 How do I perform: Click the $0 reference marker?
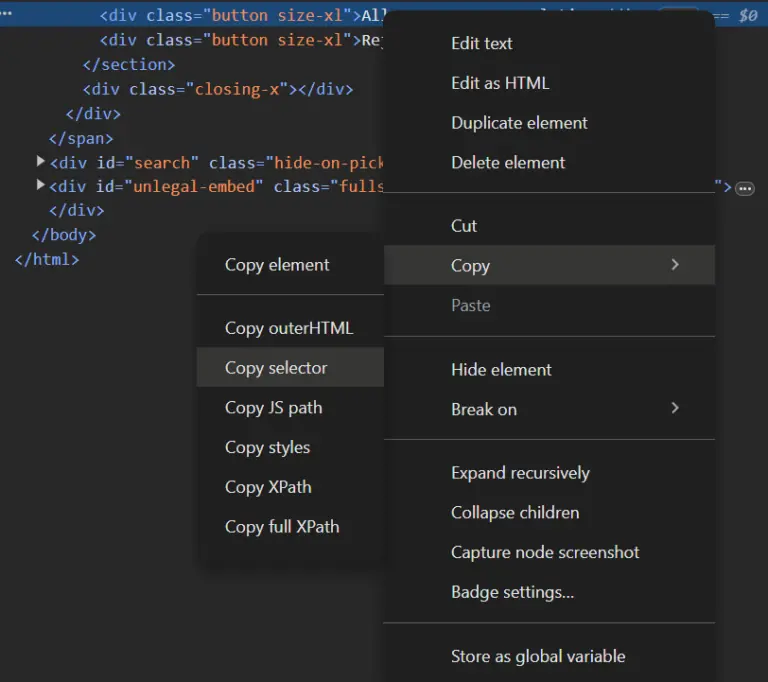(x=748, y=15)
